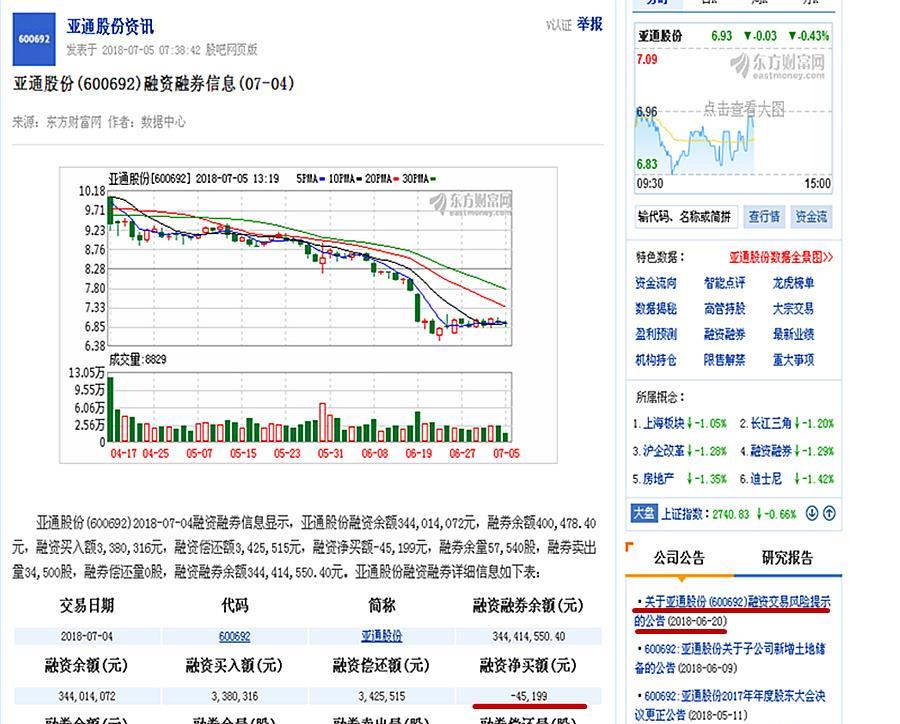Screen dimensions: 900x724
Task: Open 亚通股份数据全景图 link
Action: 781,257
